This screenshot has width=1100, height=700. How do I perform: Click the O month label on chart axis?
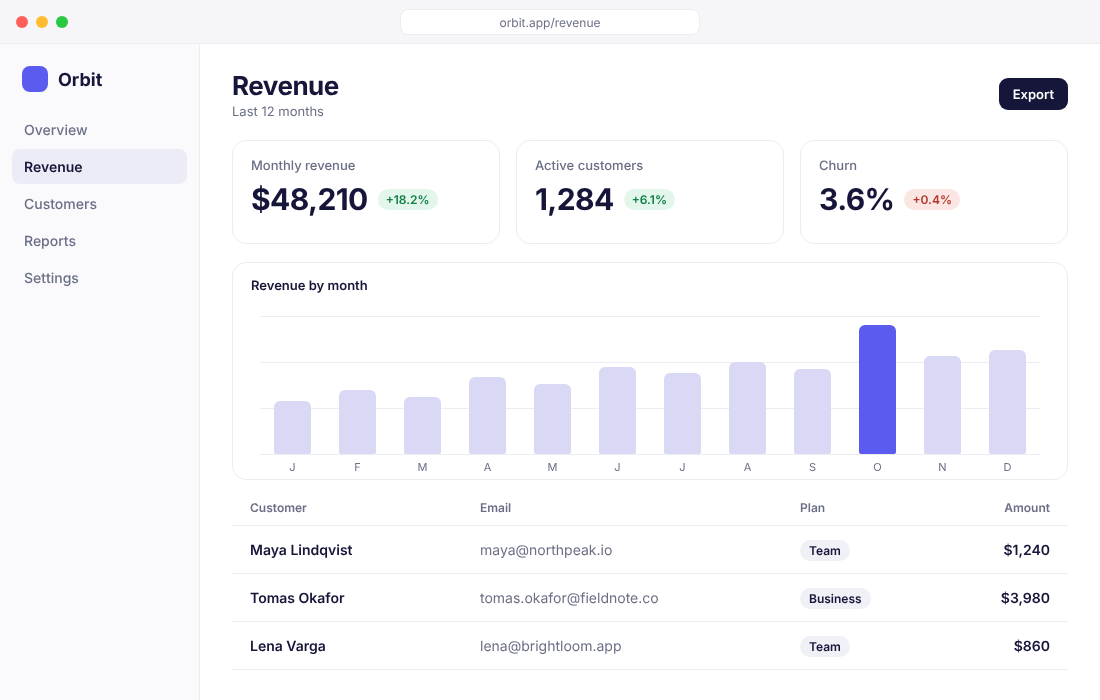877,467
